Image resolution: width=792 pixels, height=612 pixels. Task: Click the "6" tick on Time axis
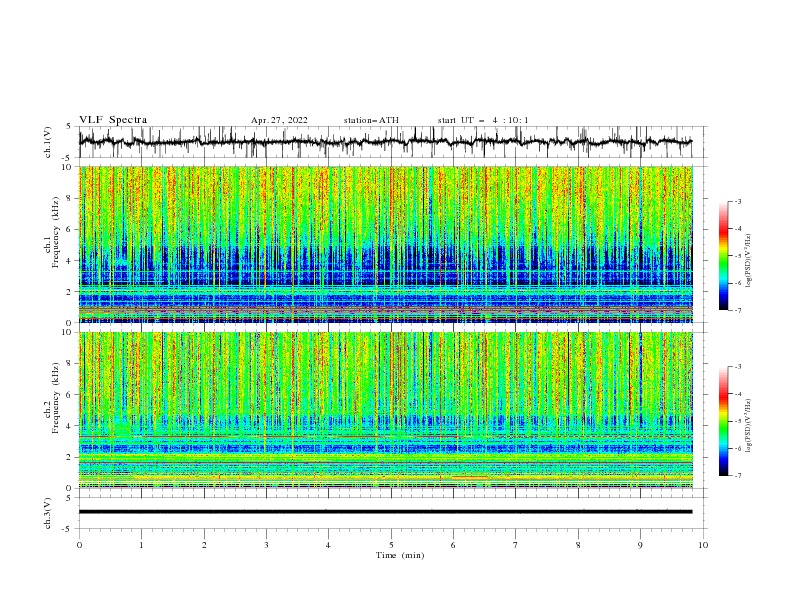click(x=453, y=545)
